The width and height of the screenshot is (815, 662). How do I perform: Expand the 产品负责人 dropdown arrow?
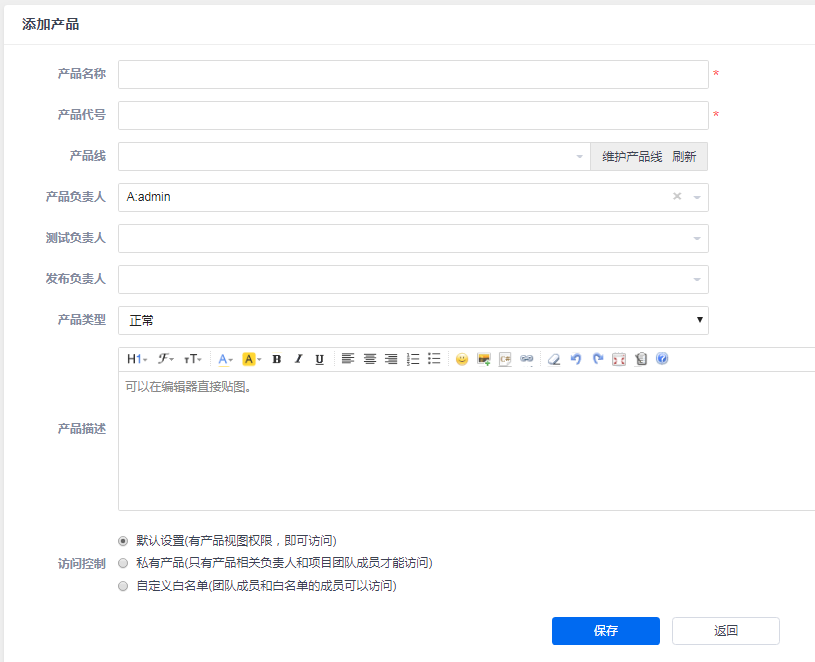(x=697, y=197)
